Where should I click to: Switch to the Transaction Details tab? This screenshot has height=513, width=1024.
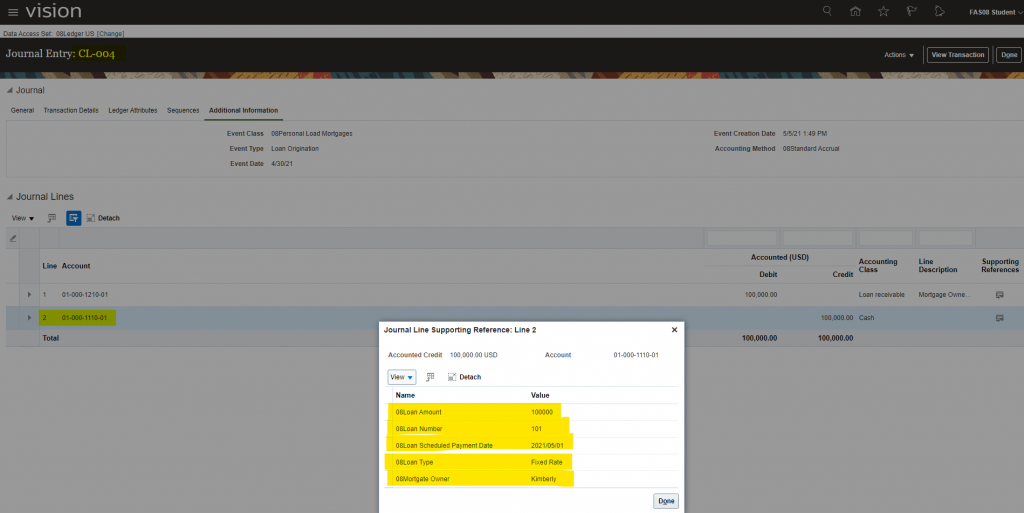70,110
